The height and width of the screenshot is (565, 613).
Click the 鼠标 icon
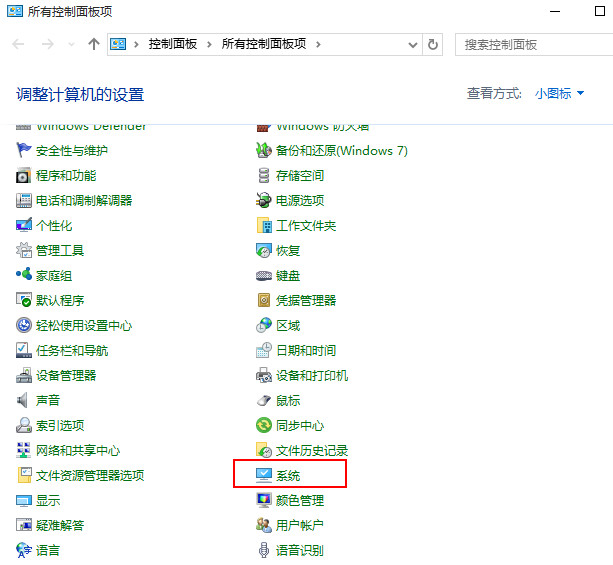point(263,400)
